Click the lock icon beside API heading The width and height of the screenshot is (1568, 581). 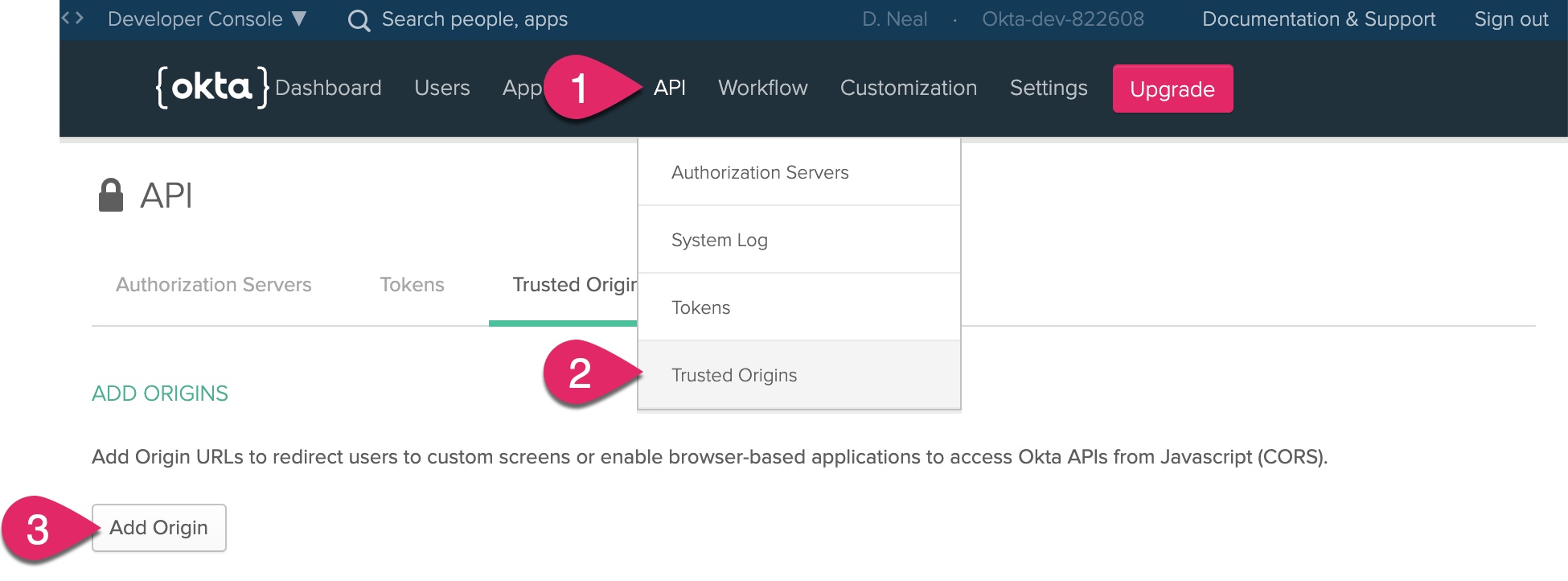click(110, 196)
